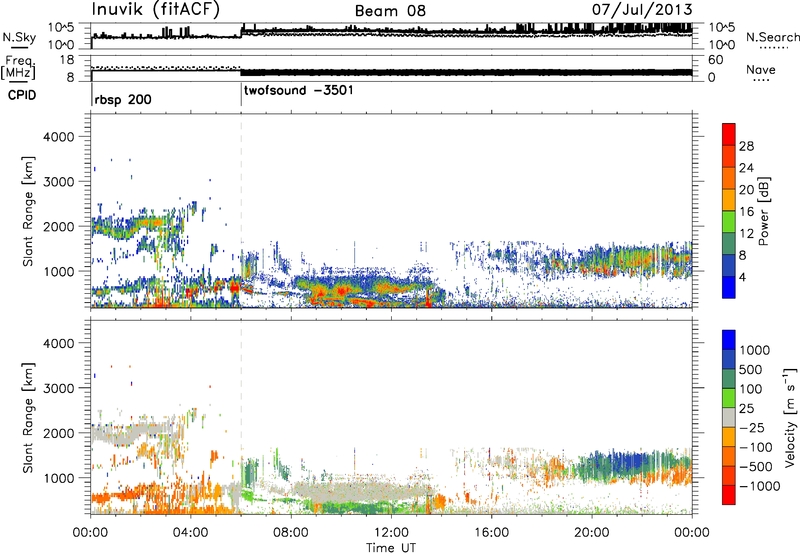Viewport: 800px width, 554px height.
Task: Select the "-1000" velocity scale value
Action: point(759,486)
